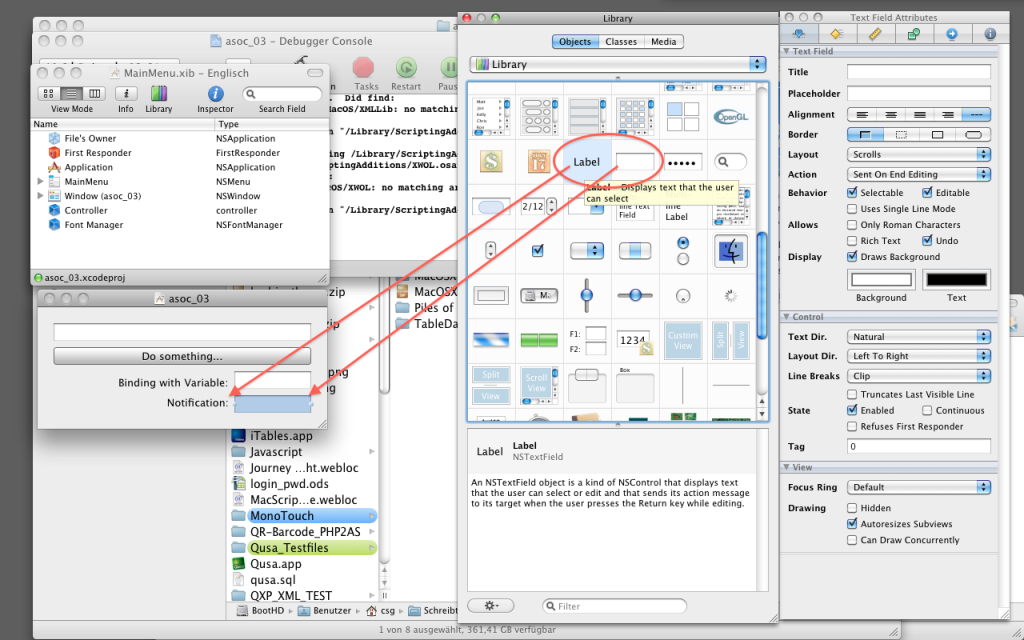Image resolution: width=1024 pixels, height=640 pixels.
Task: Enable Uses Single Line Mode
Action: [x=852, y=209]
